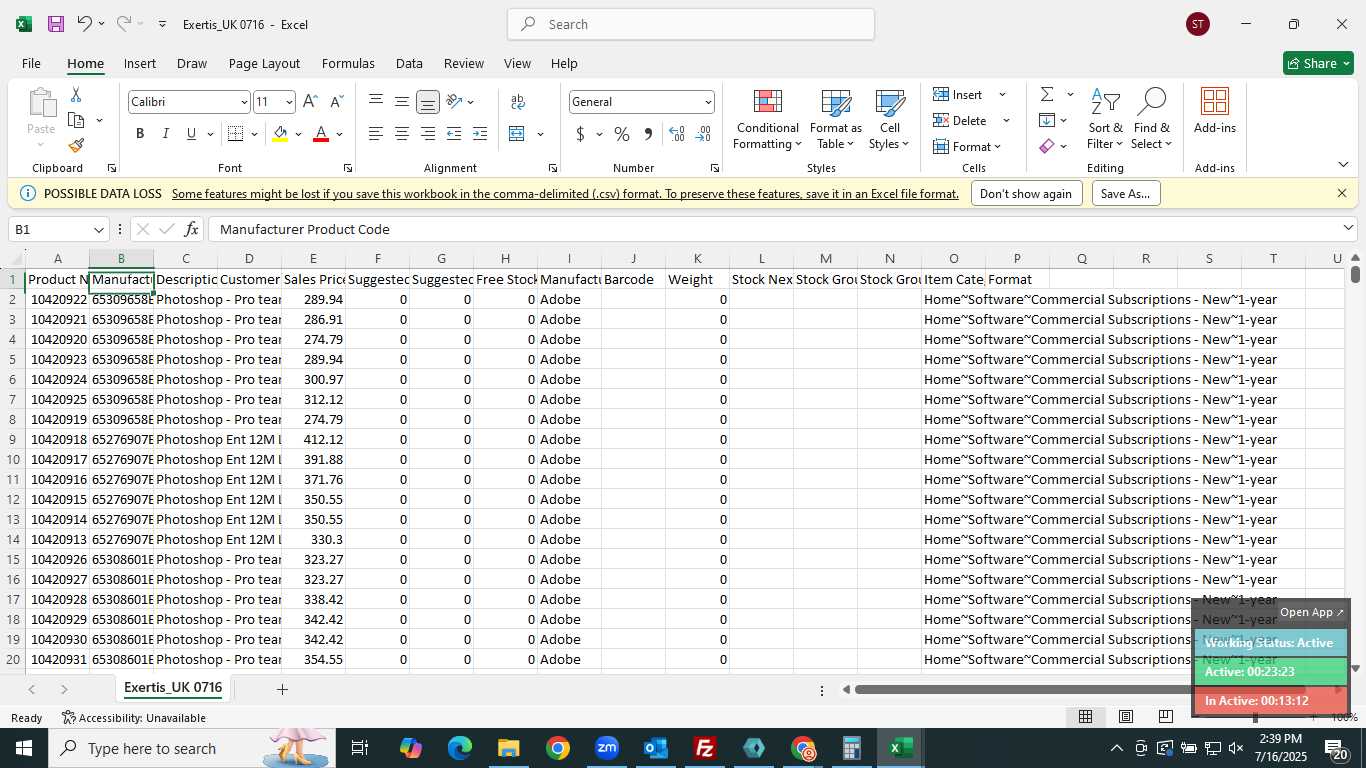This screenshot has height=768, width=1366.
Task: Click the Format as Table button
Action: 836,118
